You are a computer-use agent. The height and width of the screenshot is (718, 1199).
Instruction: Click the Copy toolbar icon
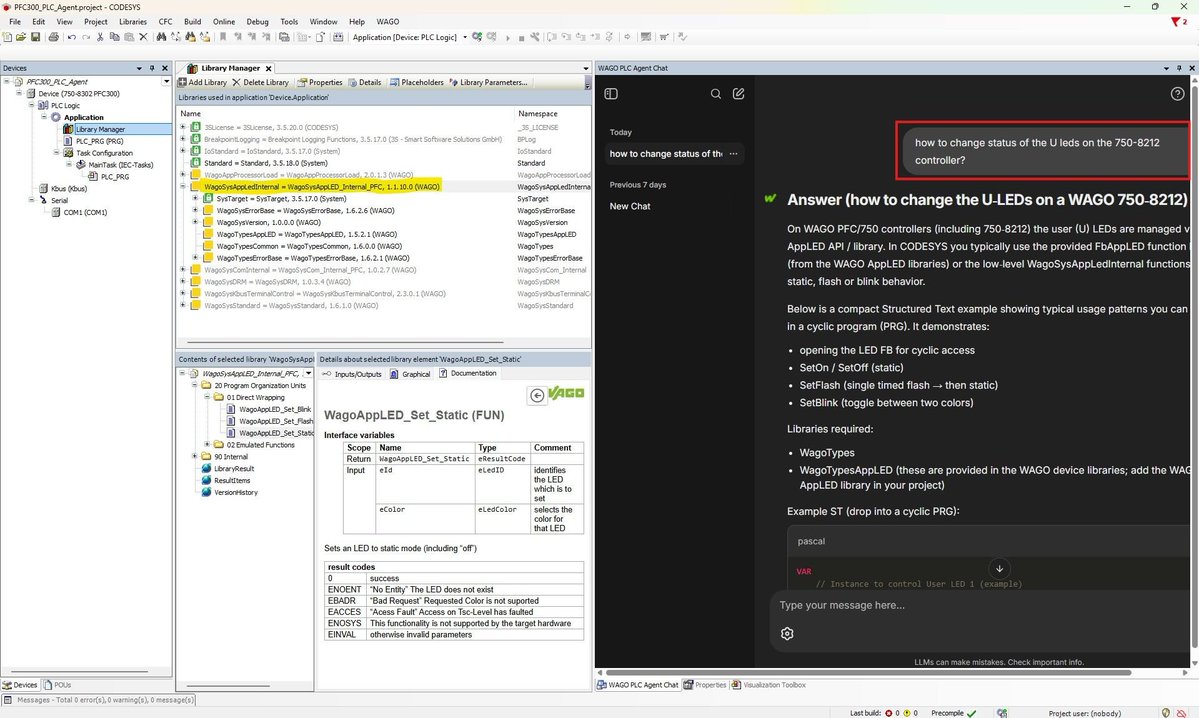click(115, 37)
